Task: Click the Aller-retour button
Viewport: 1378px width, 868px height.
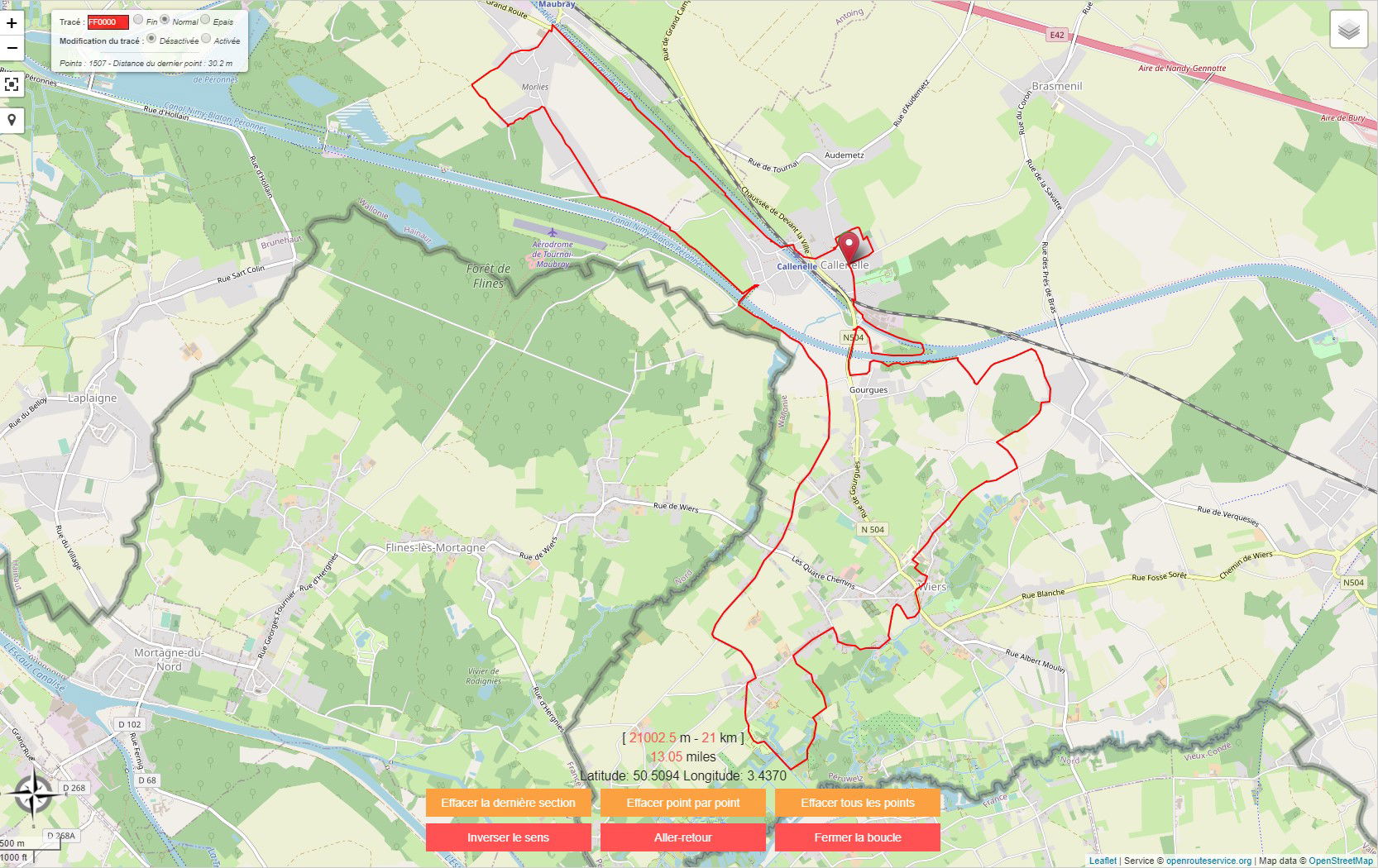Action: 683,837
